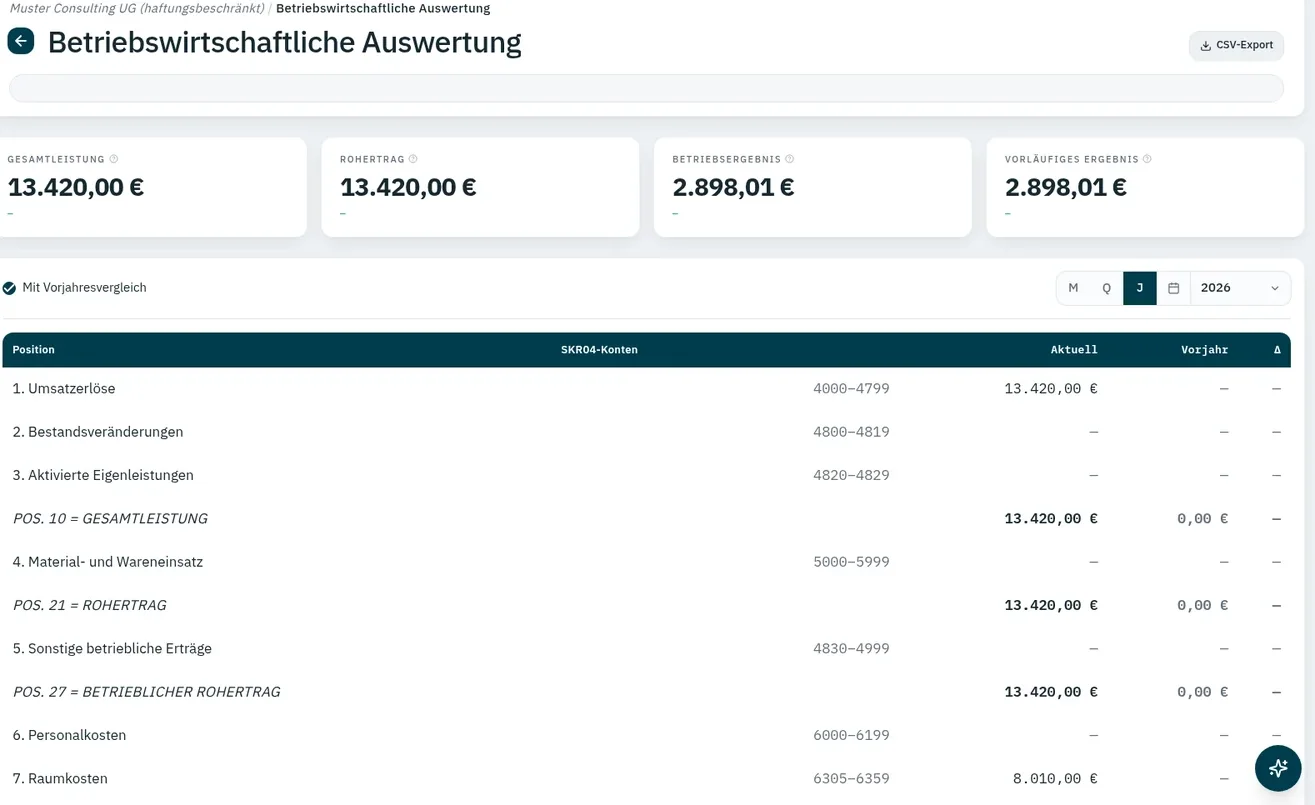This screenshot has width=1315, height=805.
Task: Click Raumkosten amount 8.010,00 €
Action: [x=1055, y=779]
